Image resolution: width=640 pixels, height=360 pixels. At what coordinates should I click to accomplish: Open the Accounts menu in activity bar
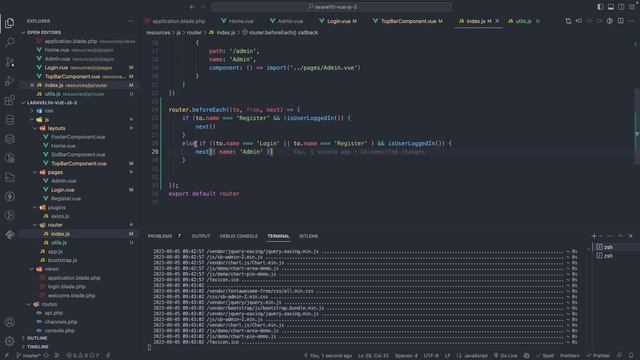pos(9,322)
